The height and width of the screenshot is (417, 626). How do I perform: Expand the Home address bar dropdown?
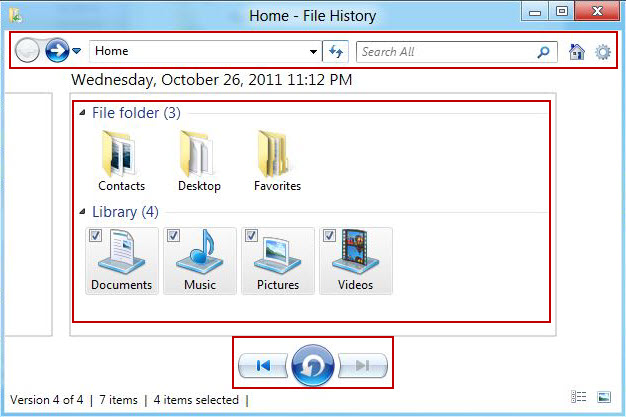tap(313, 51)
